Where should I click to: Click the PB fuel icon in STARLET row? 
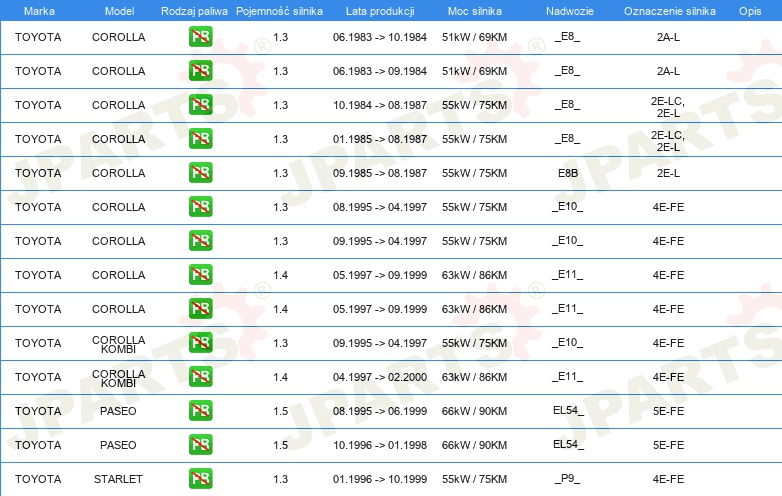point(200,478)
